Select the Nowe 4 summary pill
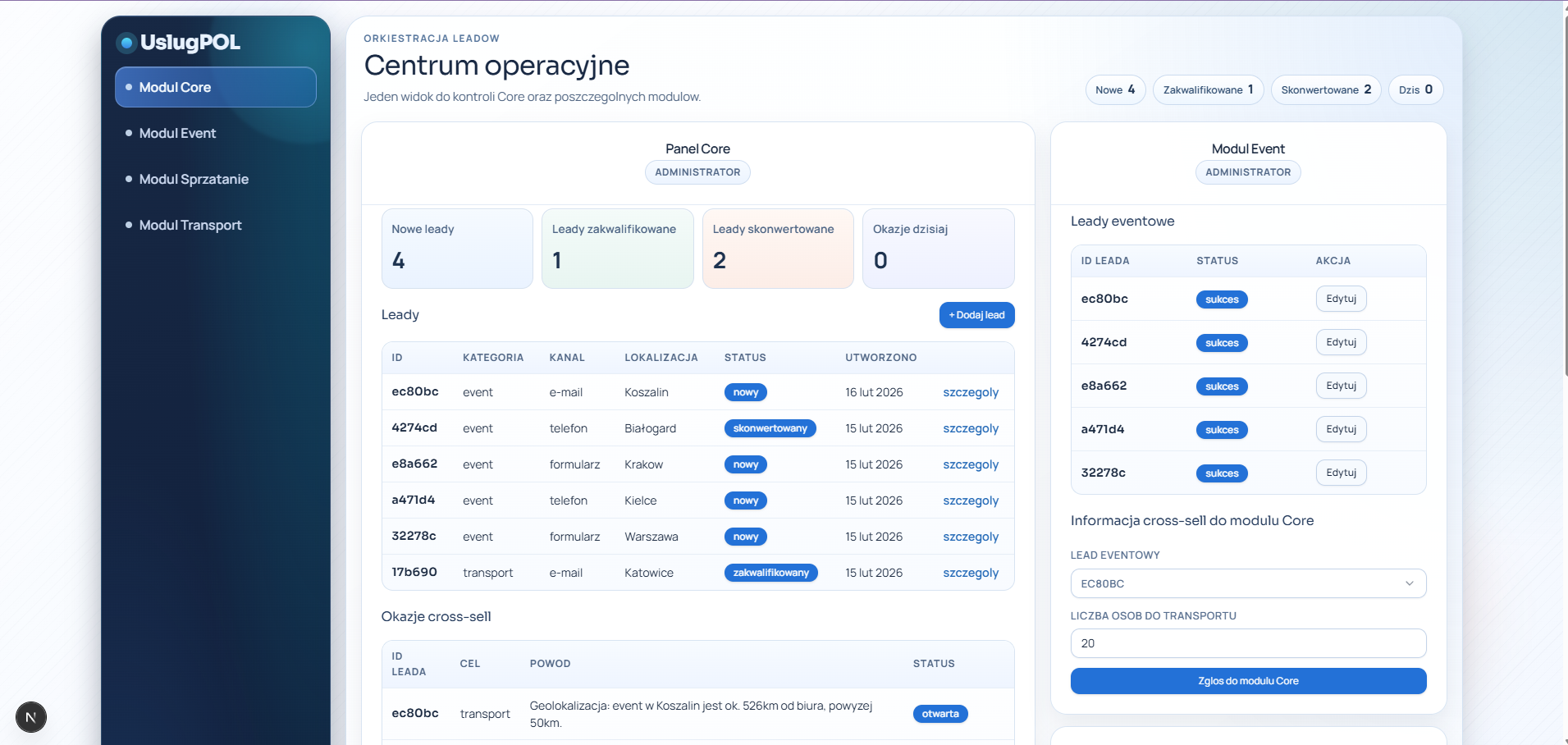The image size is (1568, 745). click(x=1114, y=89)
